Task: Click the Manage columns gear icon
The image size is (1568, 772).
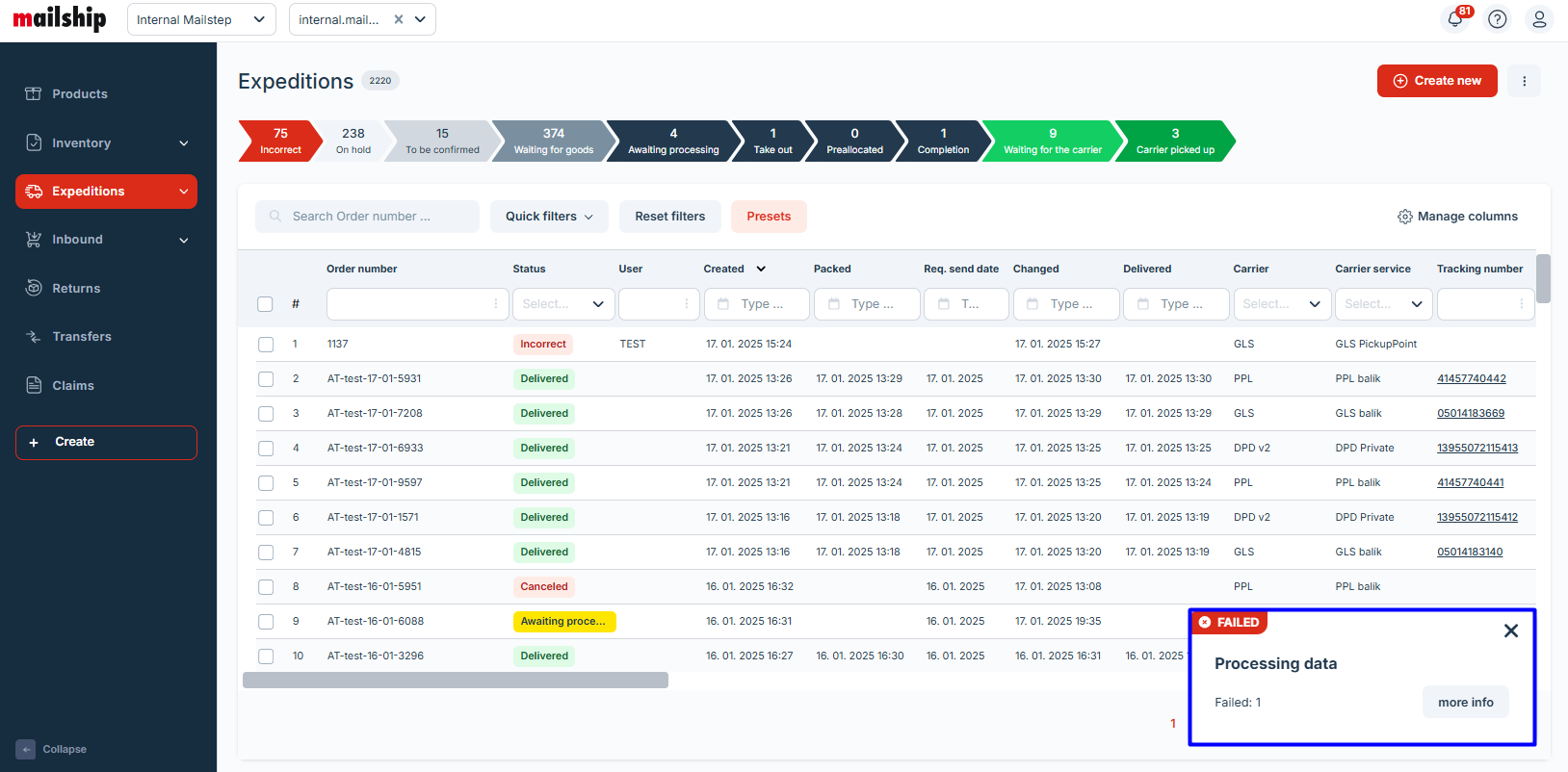Action: [x=1404, y=217]
